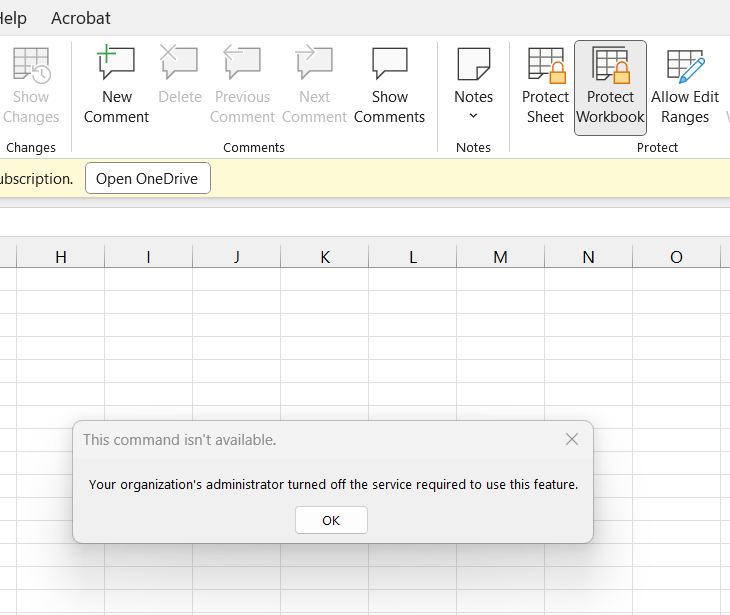Click OK in the error dialog
Screen dimensions: 730x615
pyautogui.click(x=331, y=520)
